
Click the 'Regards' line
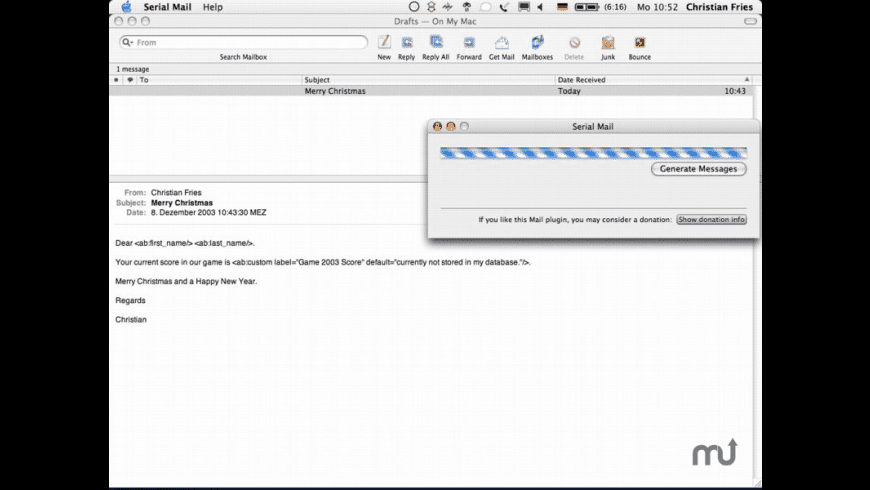(130, 300)
